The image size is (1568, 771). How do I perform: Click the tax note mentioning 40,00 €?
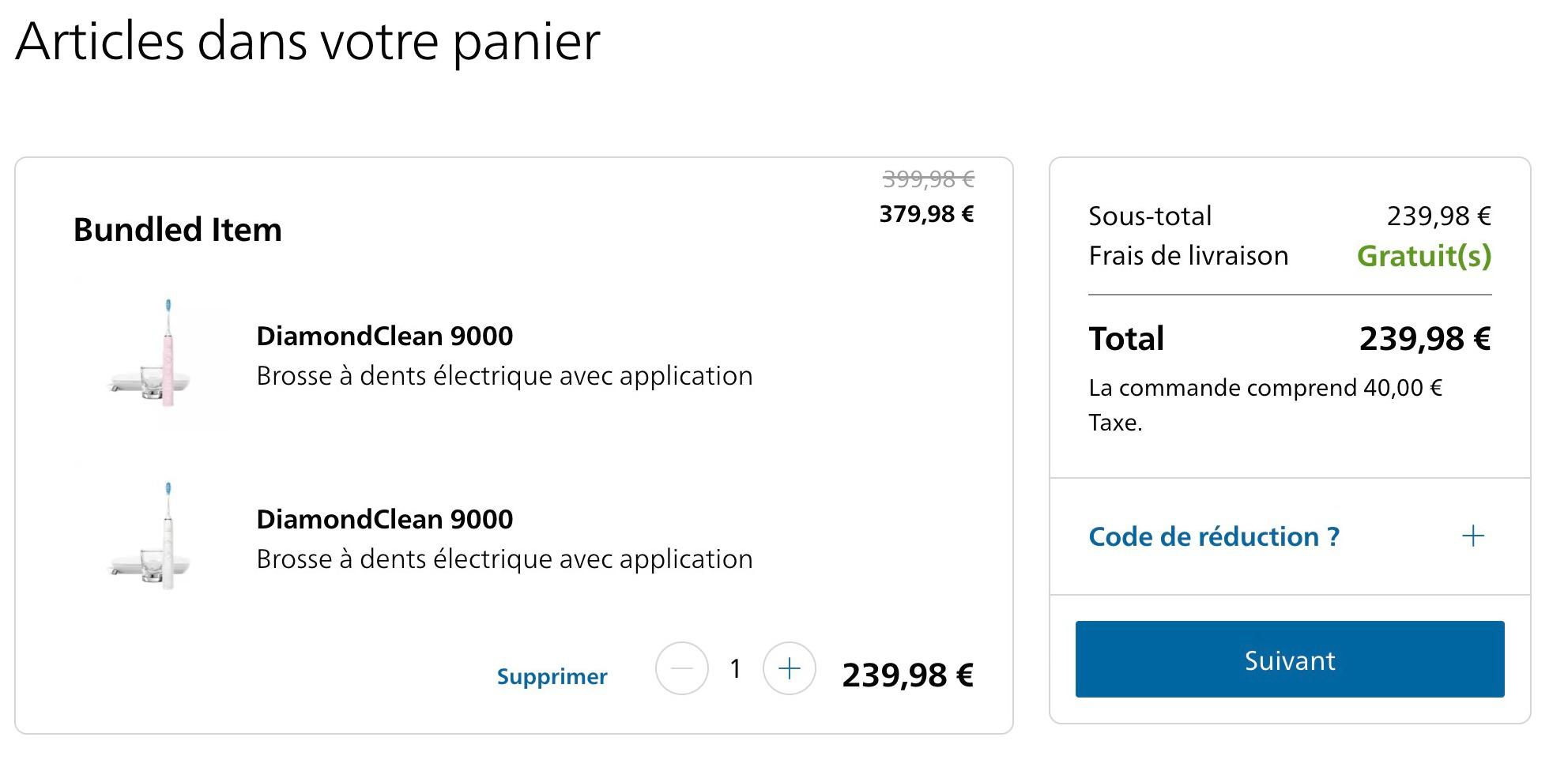(1265, 404)
